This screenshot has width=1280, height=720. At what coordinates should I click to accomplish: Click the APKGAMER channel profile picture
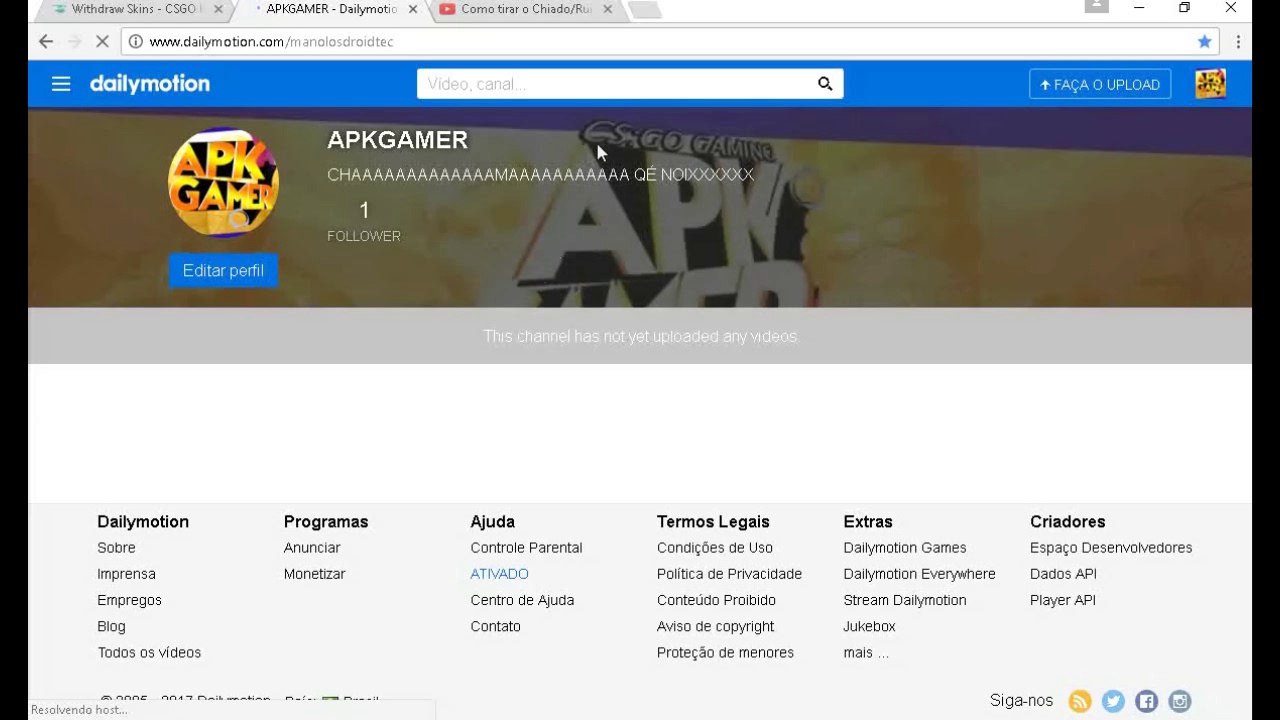(x=223, y=182)
